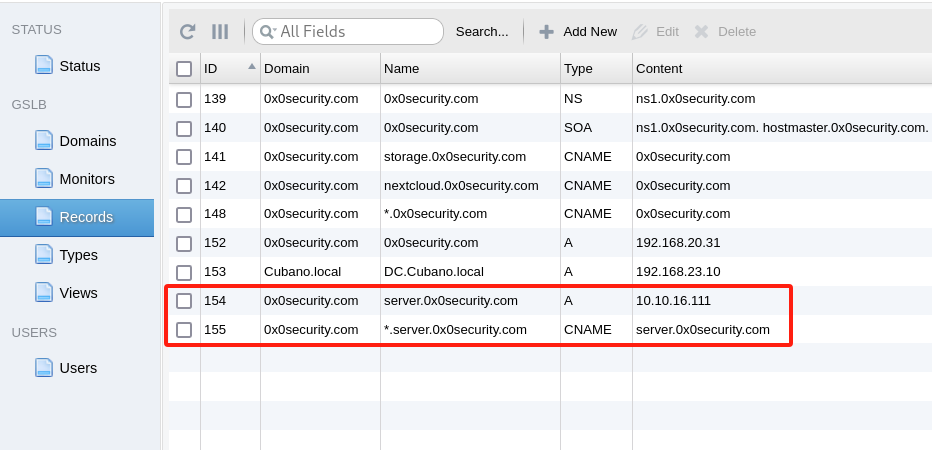Click the Monitors page icon in sidebar

tap(43, 178)
